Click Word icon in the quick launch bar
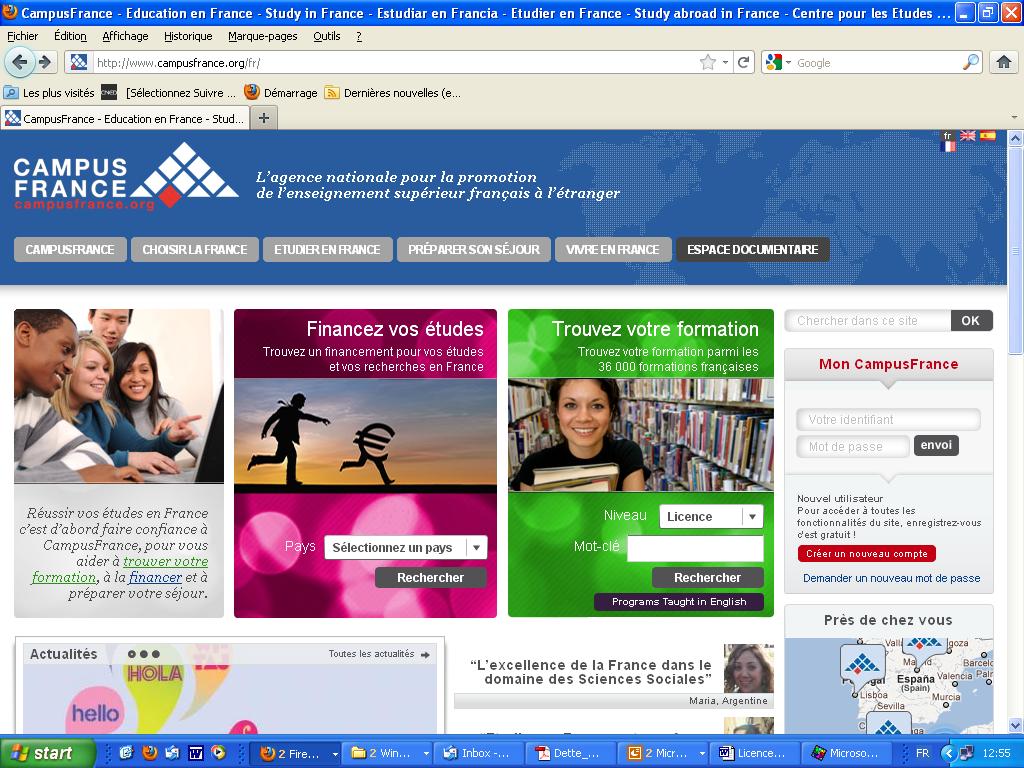The height and width of the screenshot is (768, 1024). tap(195, 753)
